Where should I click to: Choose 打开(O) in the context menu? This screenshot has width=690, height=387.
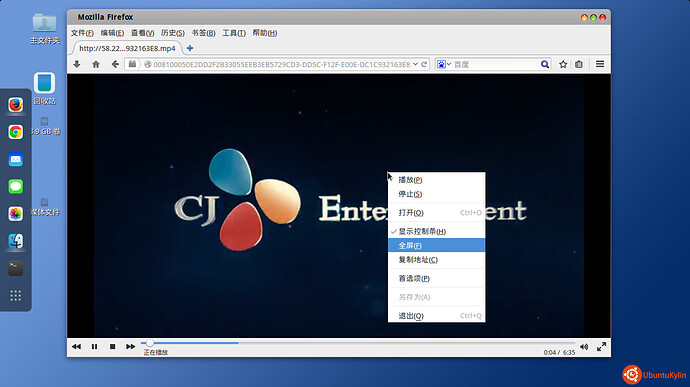(x=436, y=213)
